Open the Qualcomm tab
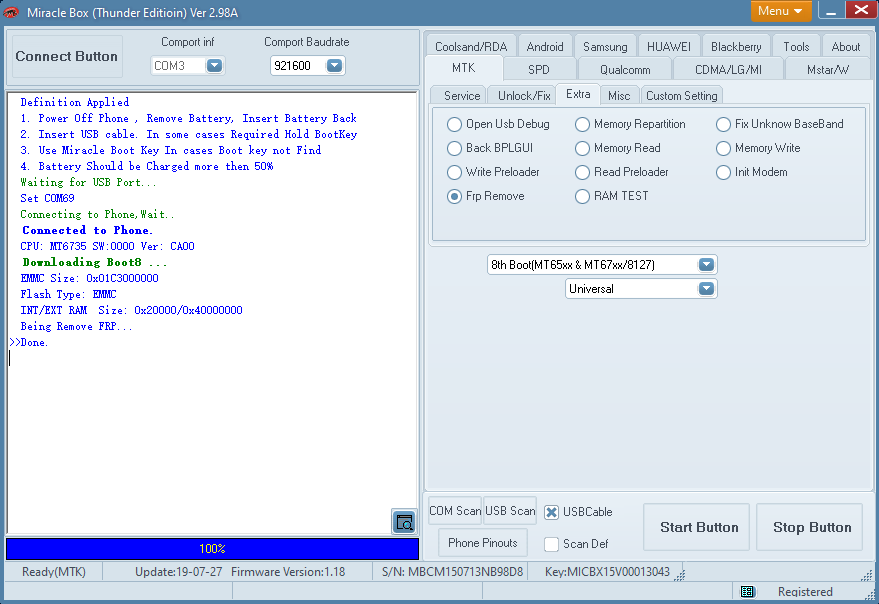The height and width of the screenshot is (604, 879). coord(625,70)
